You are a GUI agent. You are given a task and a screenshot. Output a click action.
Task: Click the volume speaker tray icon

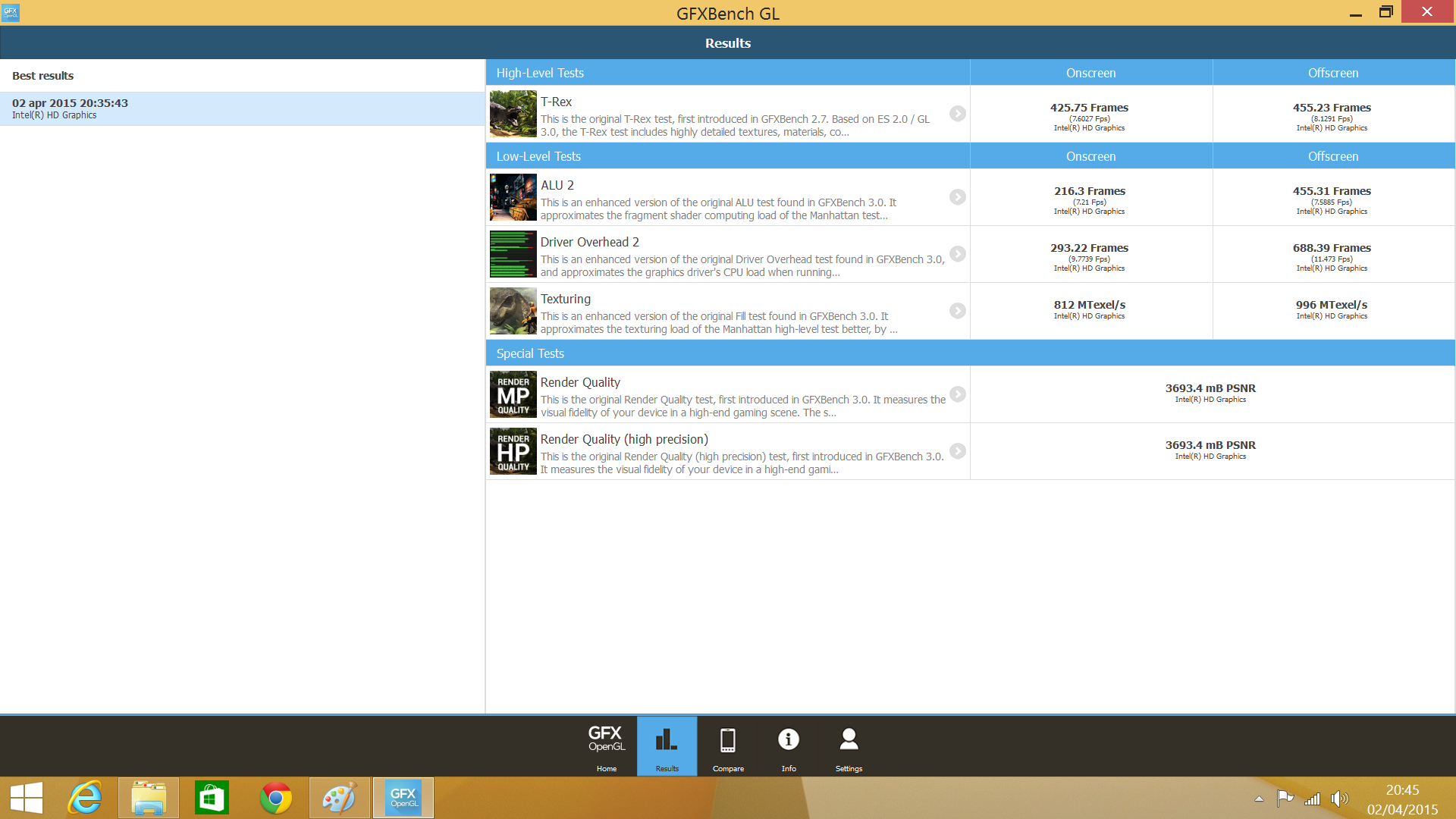[x=1339, y=798]
